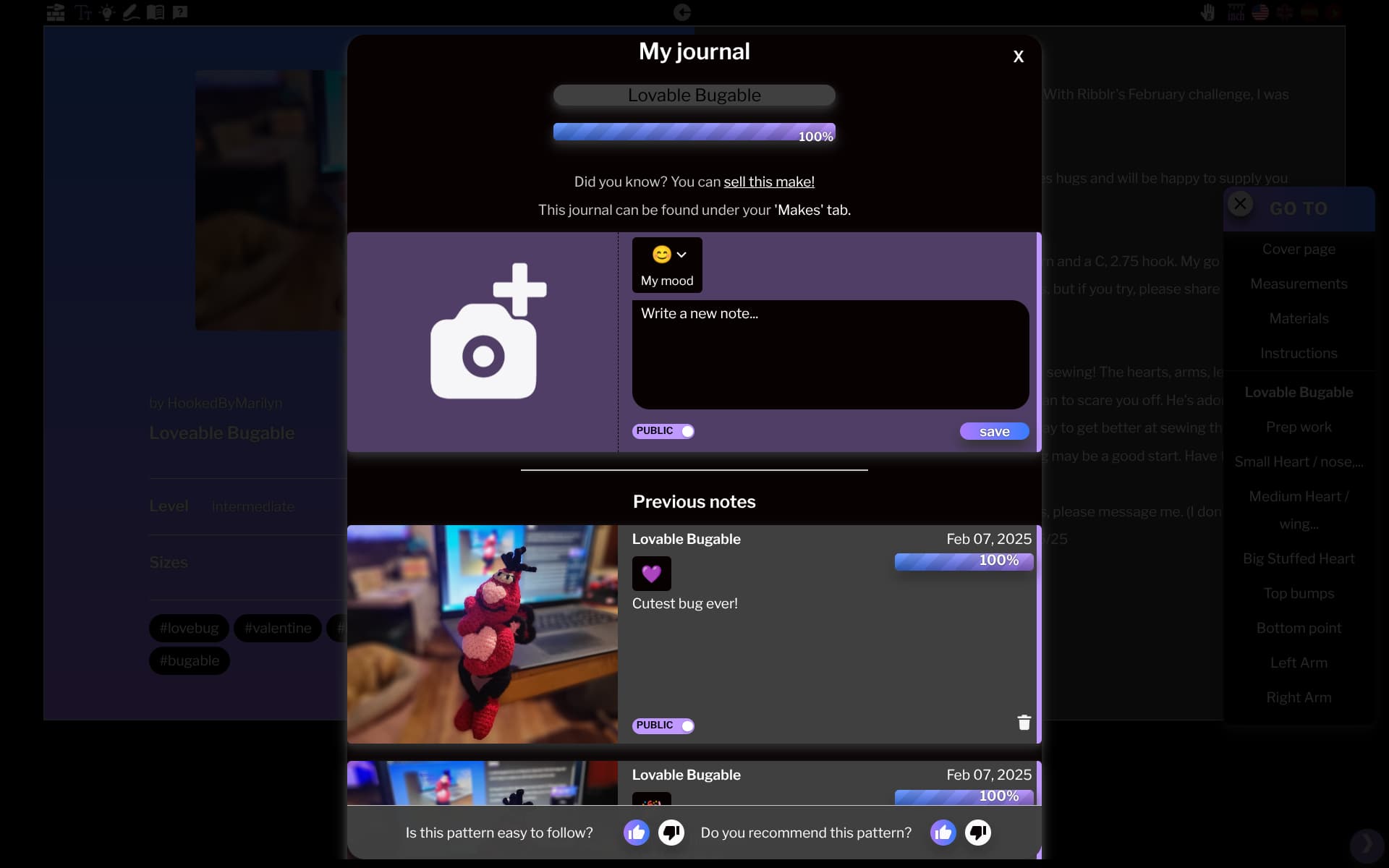This screenshot has height=868, width=1389.
Task: Click the lightbulb icon in top toolbar
Action: coord(107,12)
